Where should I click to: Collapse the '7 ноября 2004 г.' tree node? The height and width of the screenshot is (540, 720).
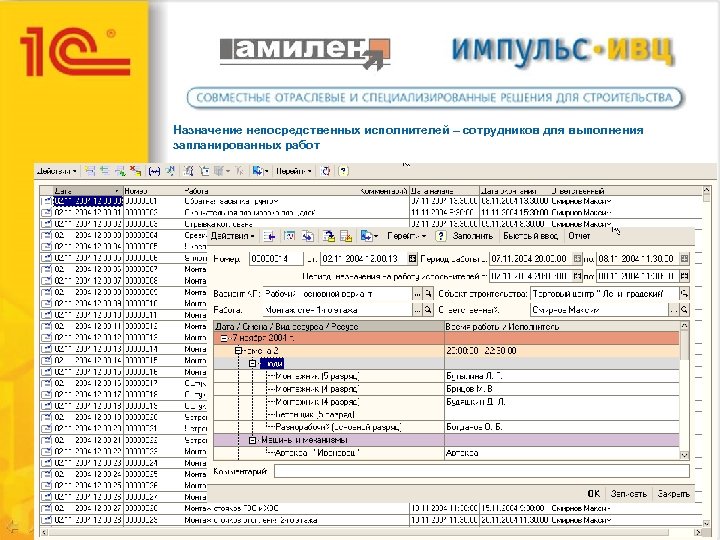(x=224, y=338)
